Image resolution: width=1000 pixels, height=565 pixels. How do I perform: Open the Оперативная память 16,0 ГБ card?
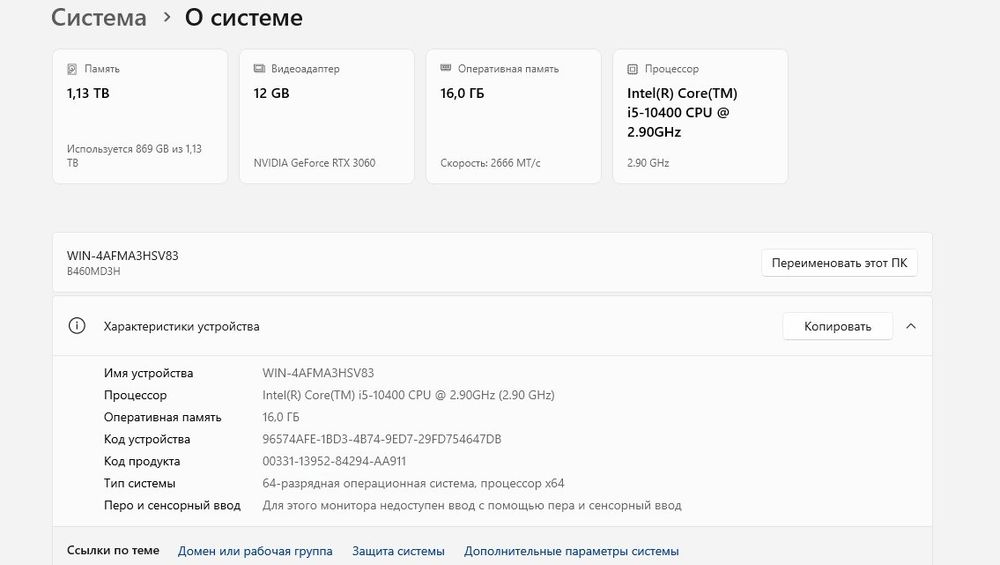tap(513, 117)
